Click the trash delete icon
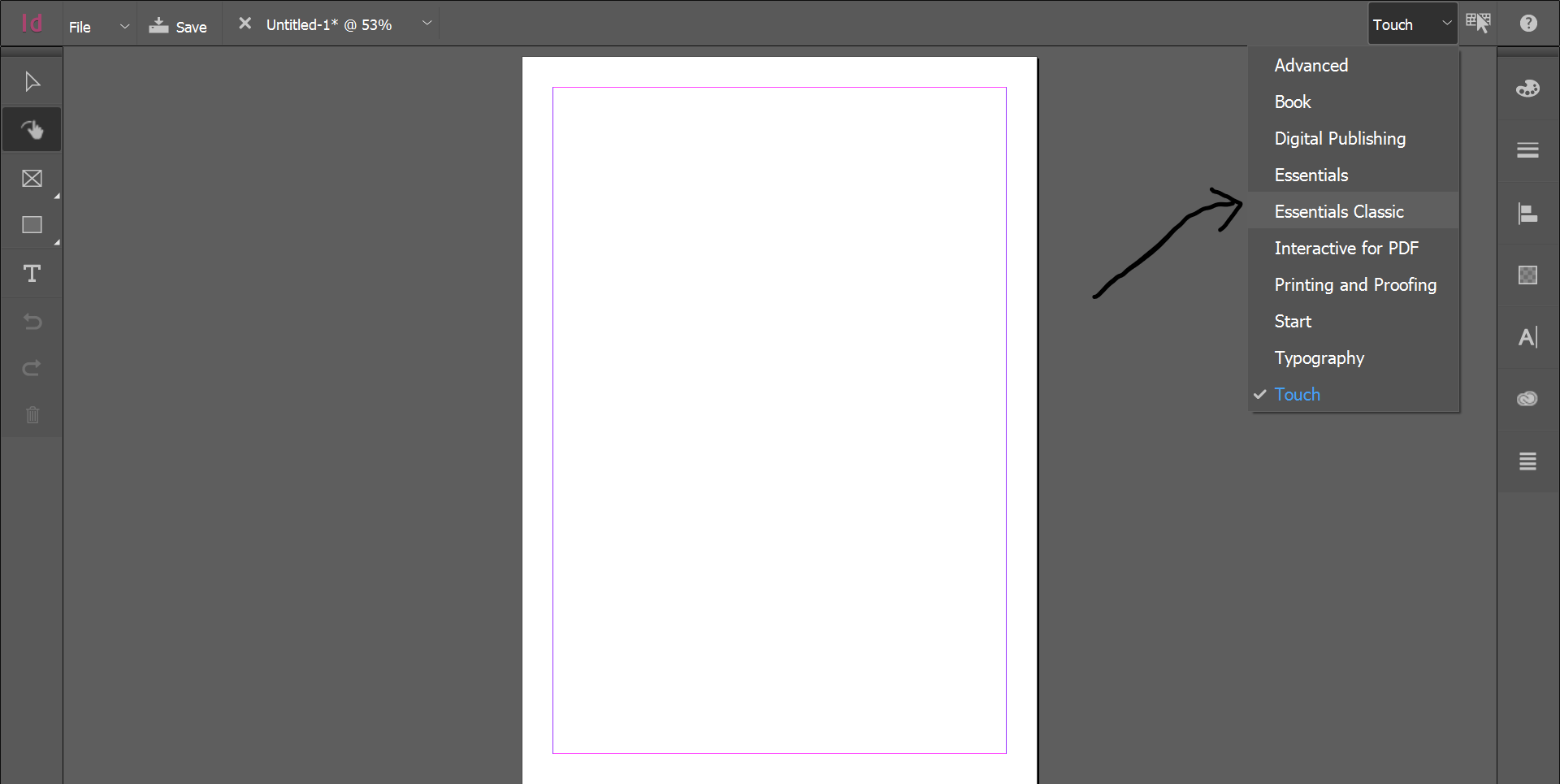1560x784 pixels. (x=32, y=415)
